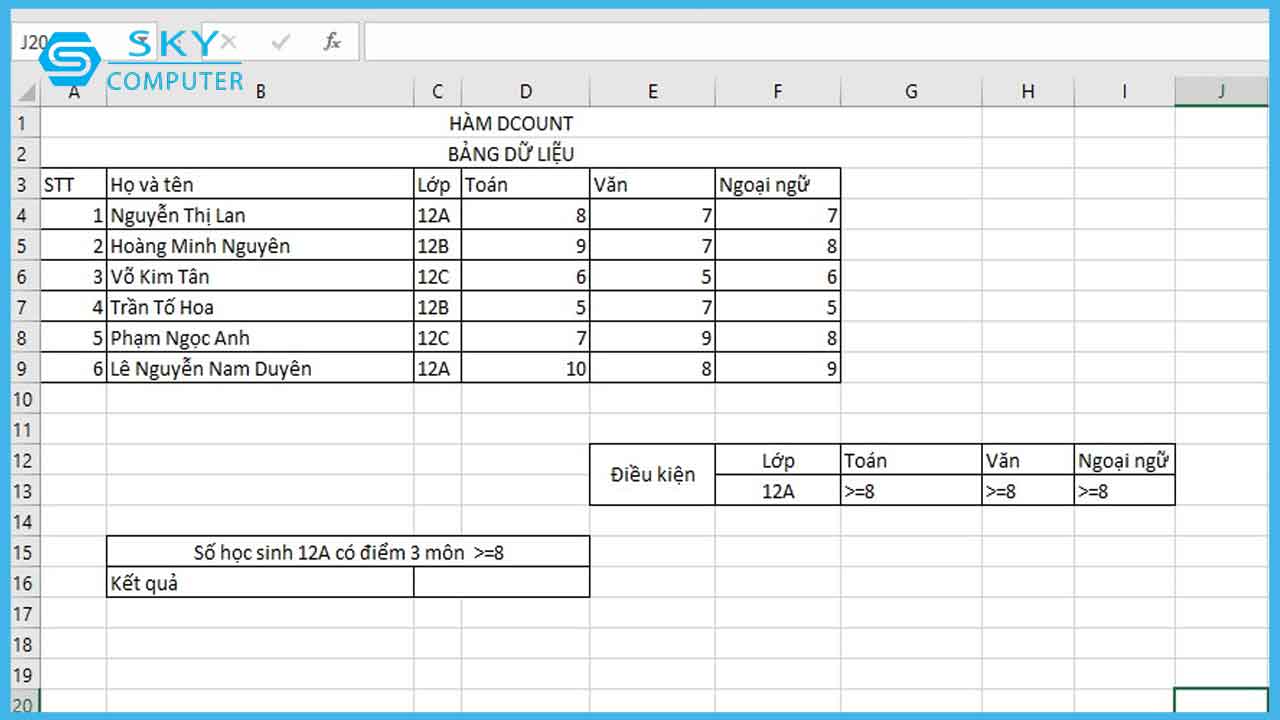The image size is (1280, 720).
Task: Select row 13 header
Action: click(26, 491)
